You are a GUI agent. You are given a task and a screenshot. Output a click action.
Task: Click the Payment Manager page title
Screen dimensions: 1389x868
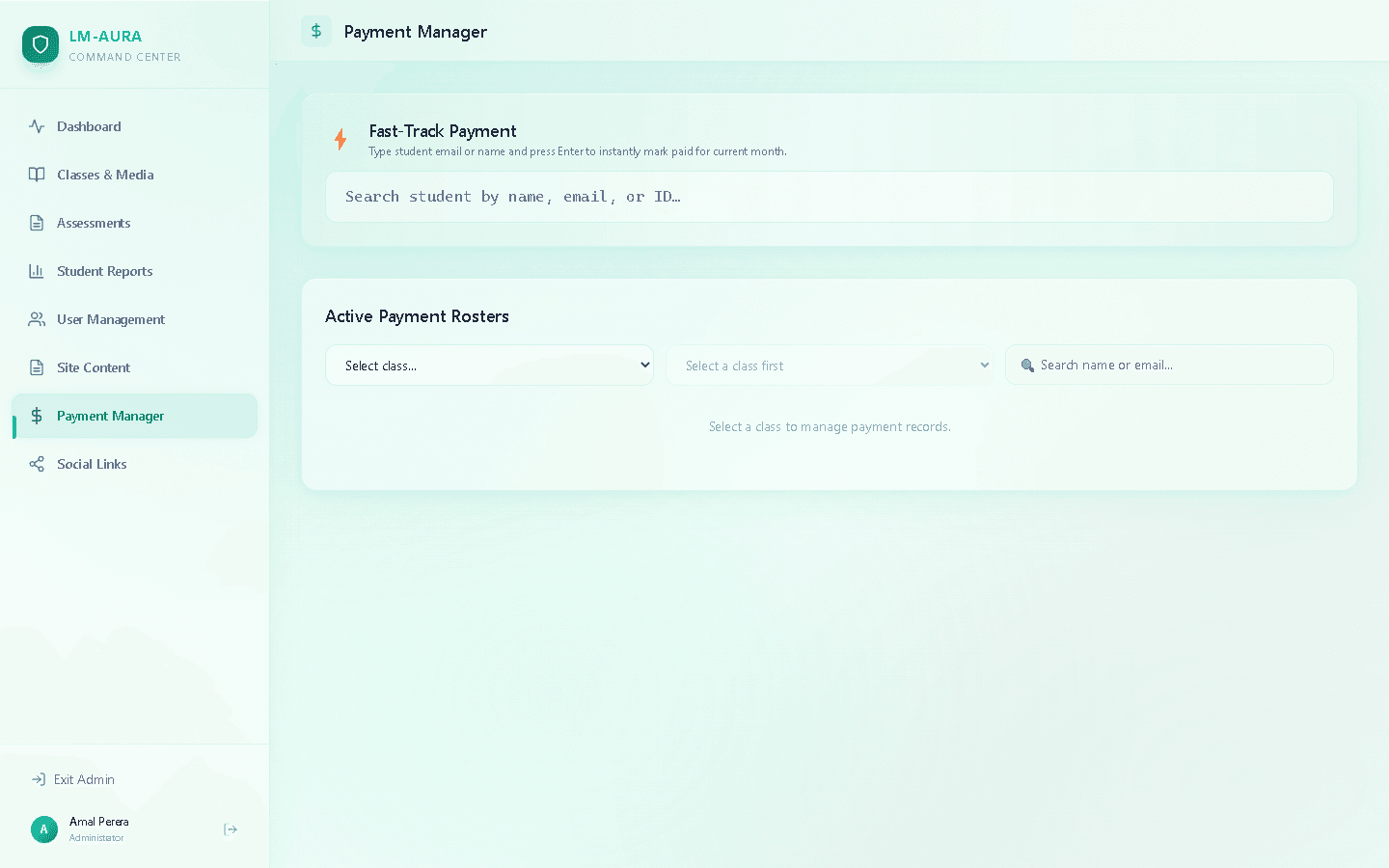(x=416, y=32)
